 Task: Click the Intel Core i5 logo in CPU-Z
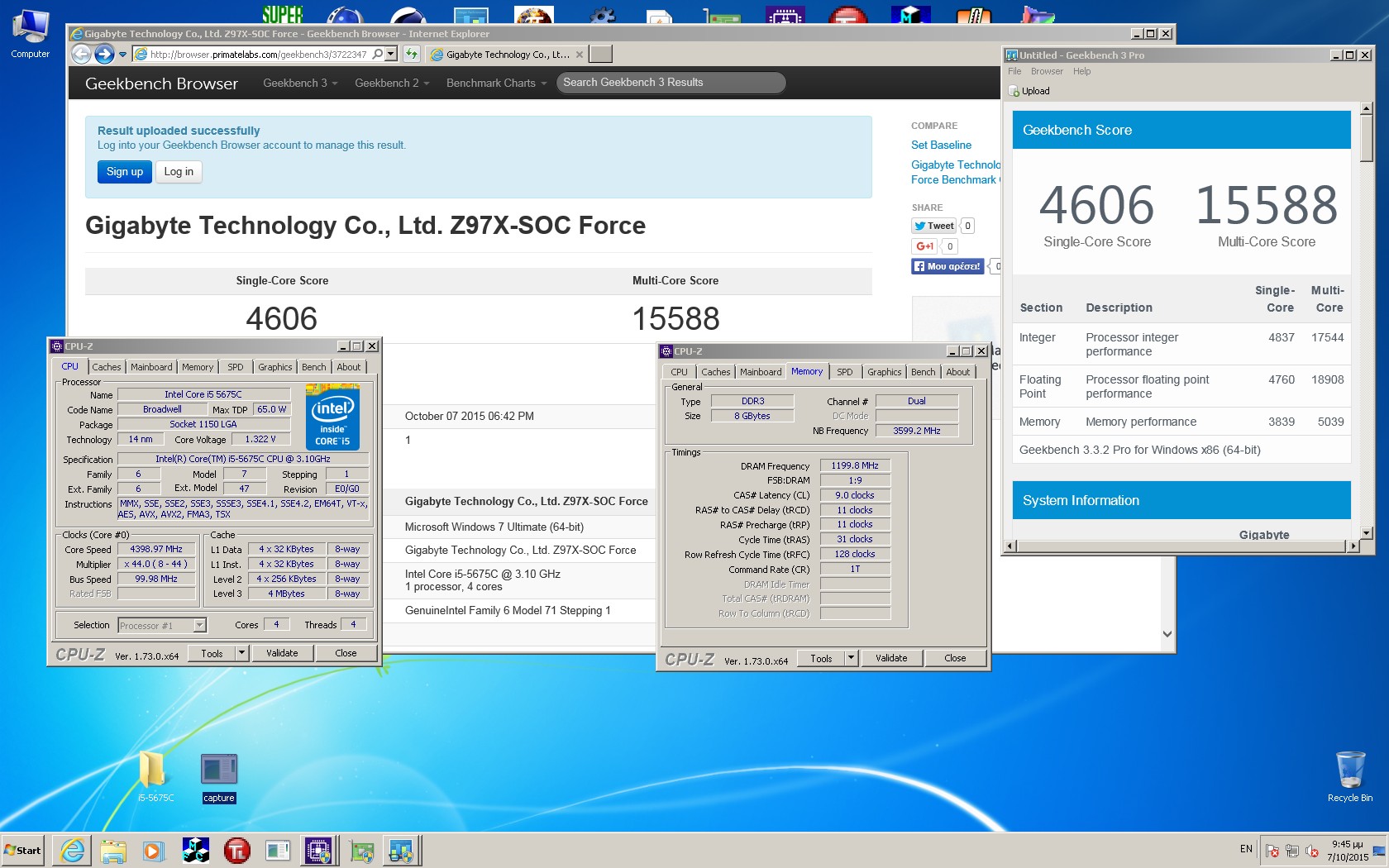click(332, 417)
